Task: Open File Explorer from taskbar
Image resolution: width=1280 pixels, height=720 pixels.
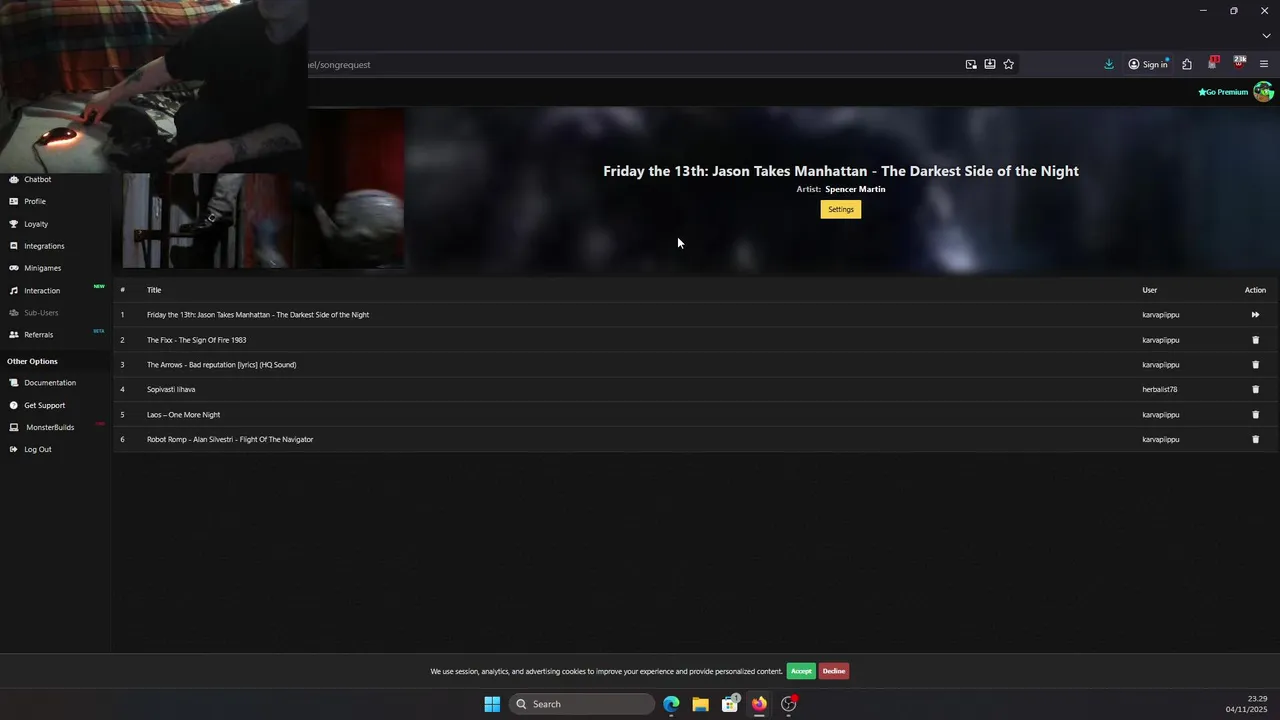Action: pyautogui.click(x=700, y=704)
